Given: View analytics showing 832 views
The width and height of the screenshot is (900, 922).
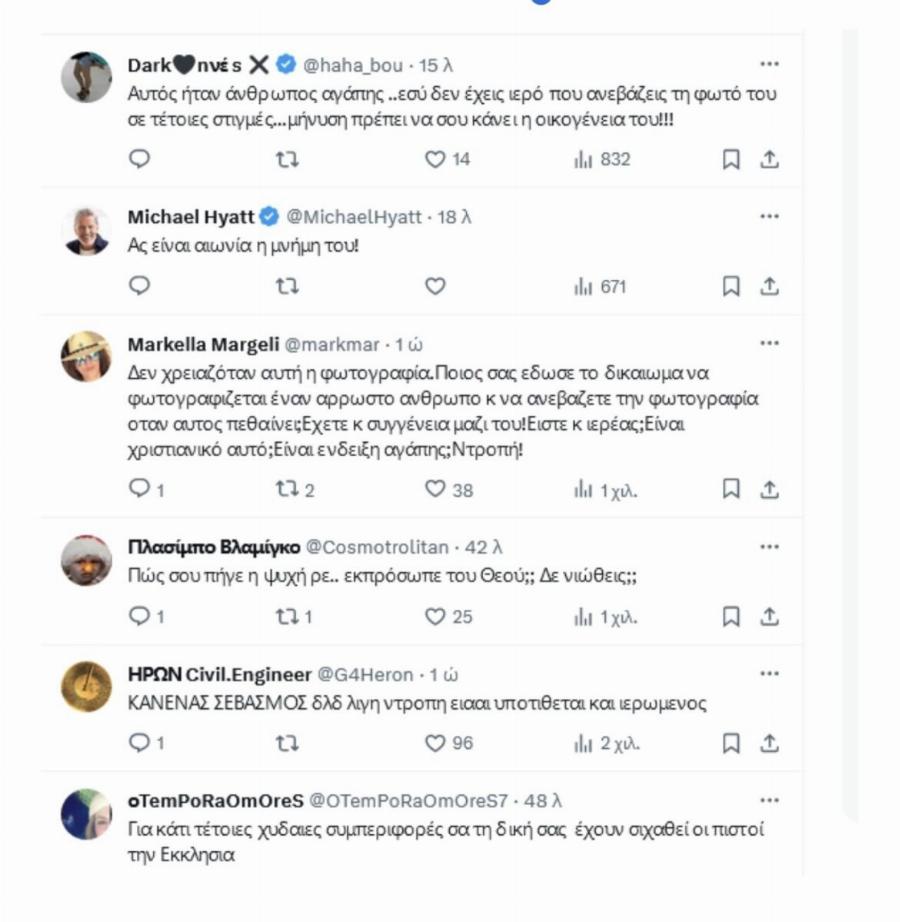Looking at the screenshot, I should [602, 159].
